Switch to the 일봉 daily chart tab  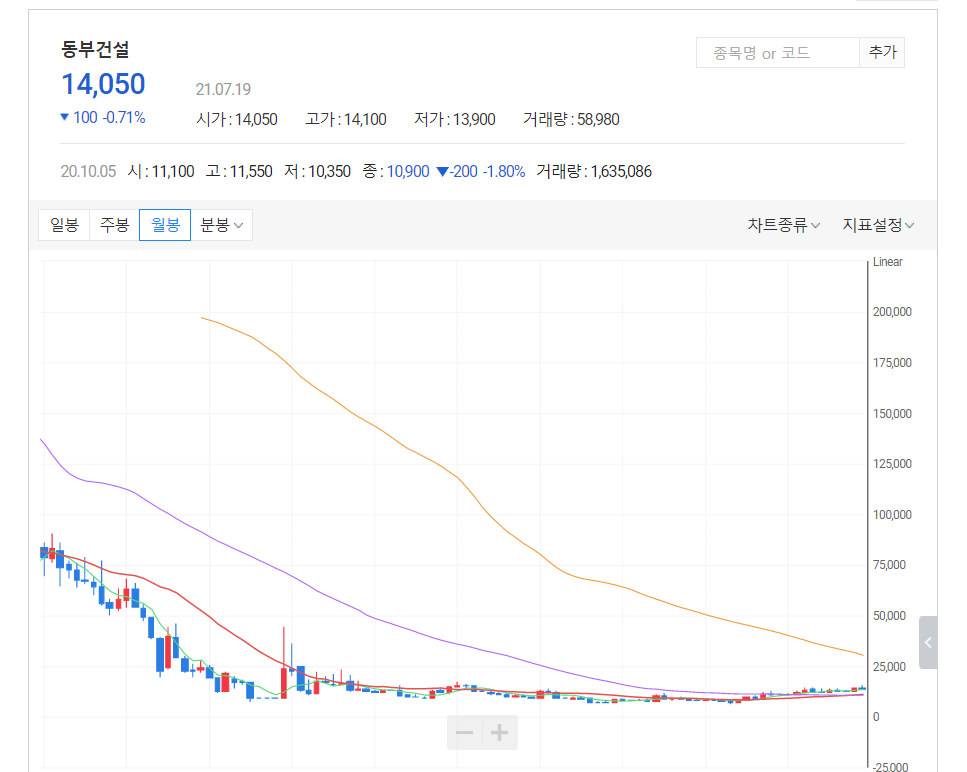[64, 225]
